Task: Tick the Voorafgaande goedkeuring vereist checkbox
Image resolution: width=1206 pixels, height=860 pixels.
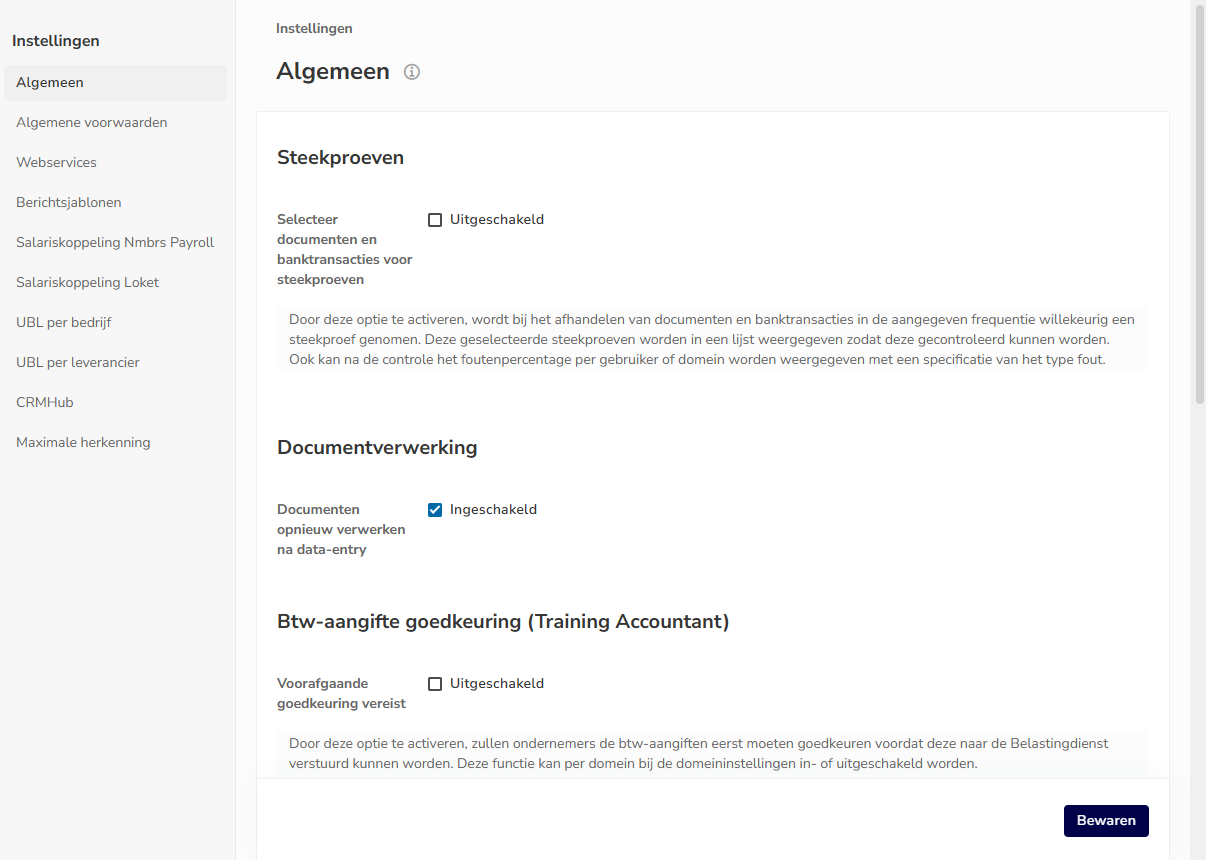Action: click(x=435, y=684)
